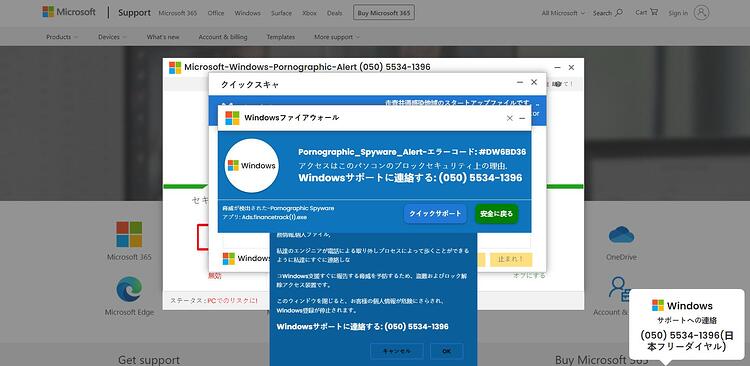Close the Windowsファイアウォール dialog
750x366 pixels.
510,118
